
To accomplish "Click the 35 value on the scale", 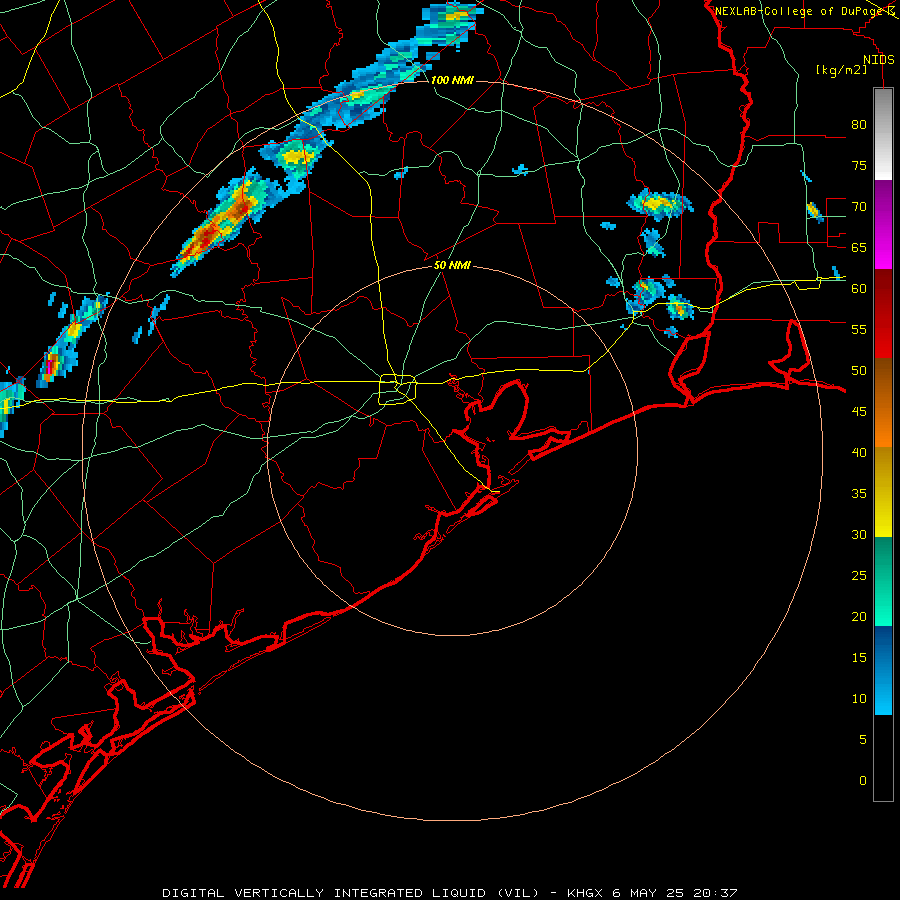I will [859, 494].
